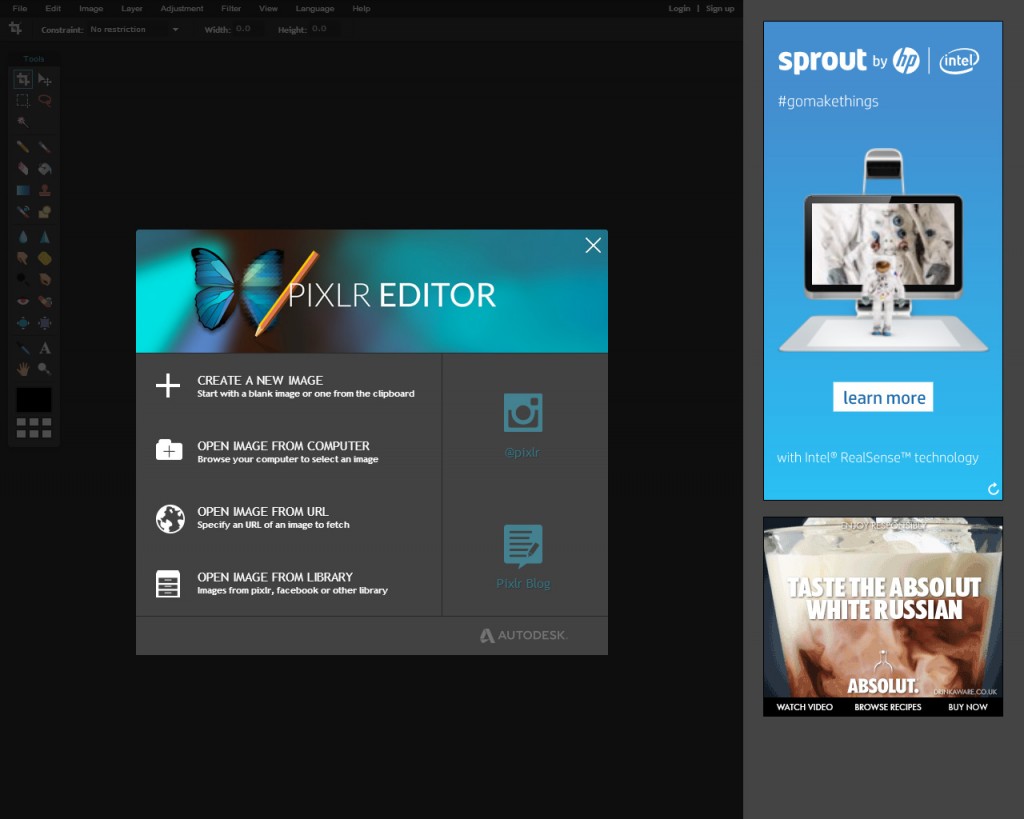Open the Layer menu
1024x819 pixels.
(x=131, y=8)
